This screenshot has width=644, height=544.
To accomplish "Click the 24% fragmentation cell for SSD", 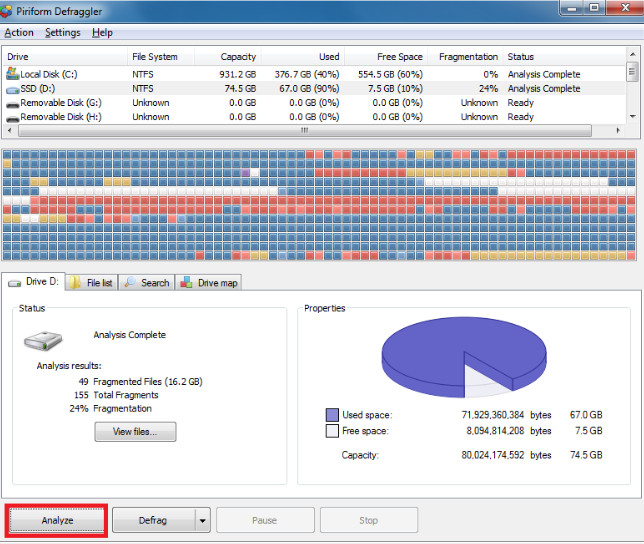I will click(x=488, y=89).
